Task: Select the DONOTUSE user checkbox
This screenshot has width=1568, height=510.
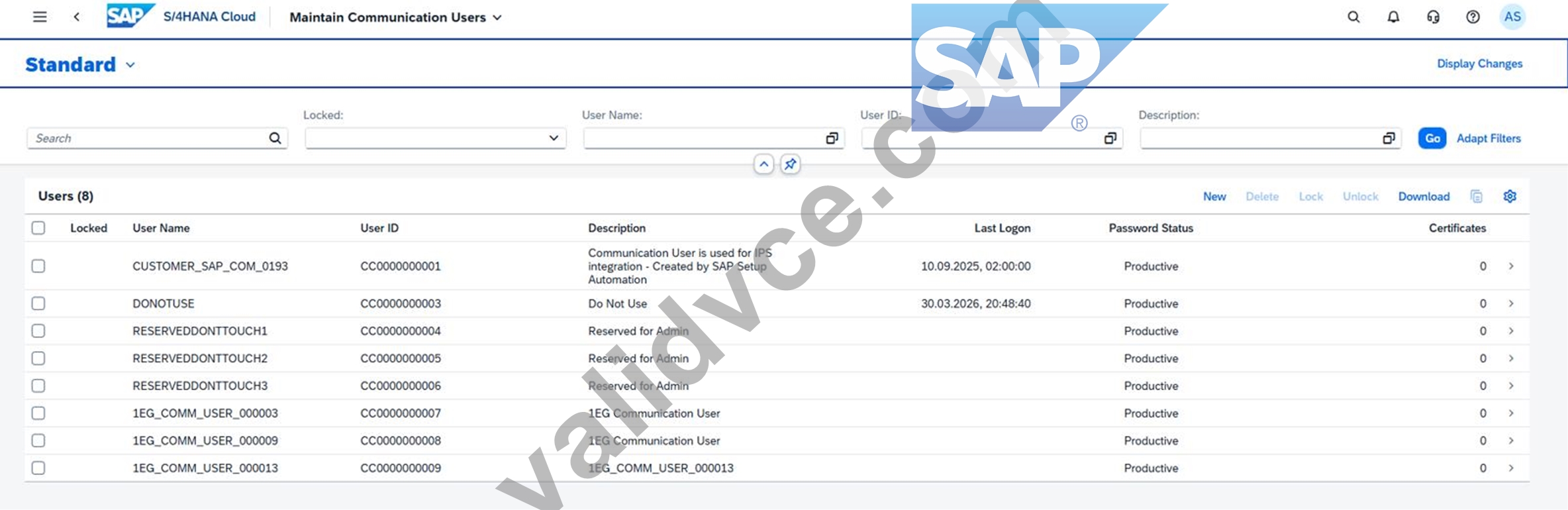Action: pos(38,303)
